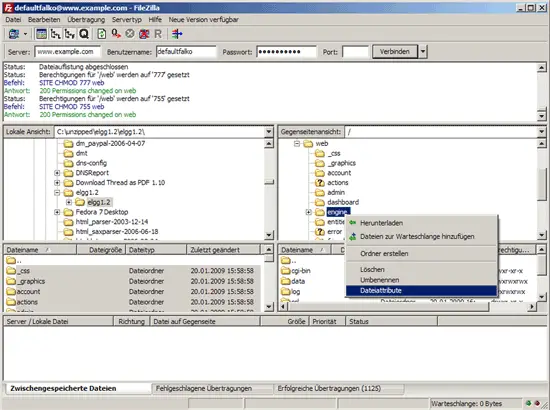The image size is (550, 410).
Task: Sort local files by Dateigröße column
Action: (101, 250)
